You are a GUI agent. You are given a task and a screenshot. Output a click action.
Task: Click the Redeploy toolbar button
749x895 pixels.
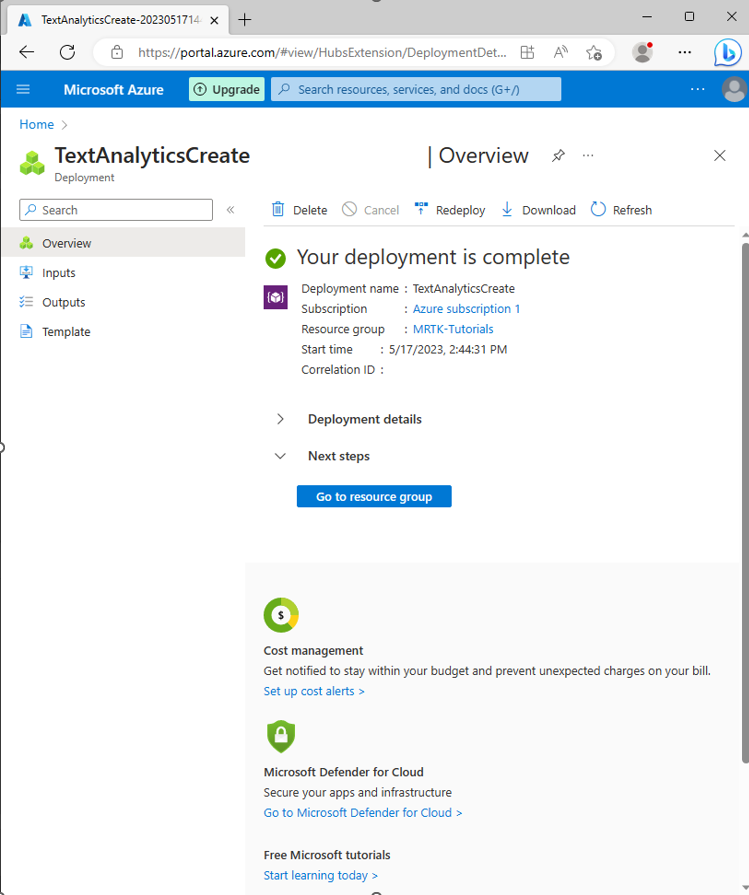[x=450, y=210]
